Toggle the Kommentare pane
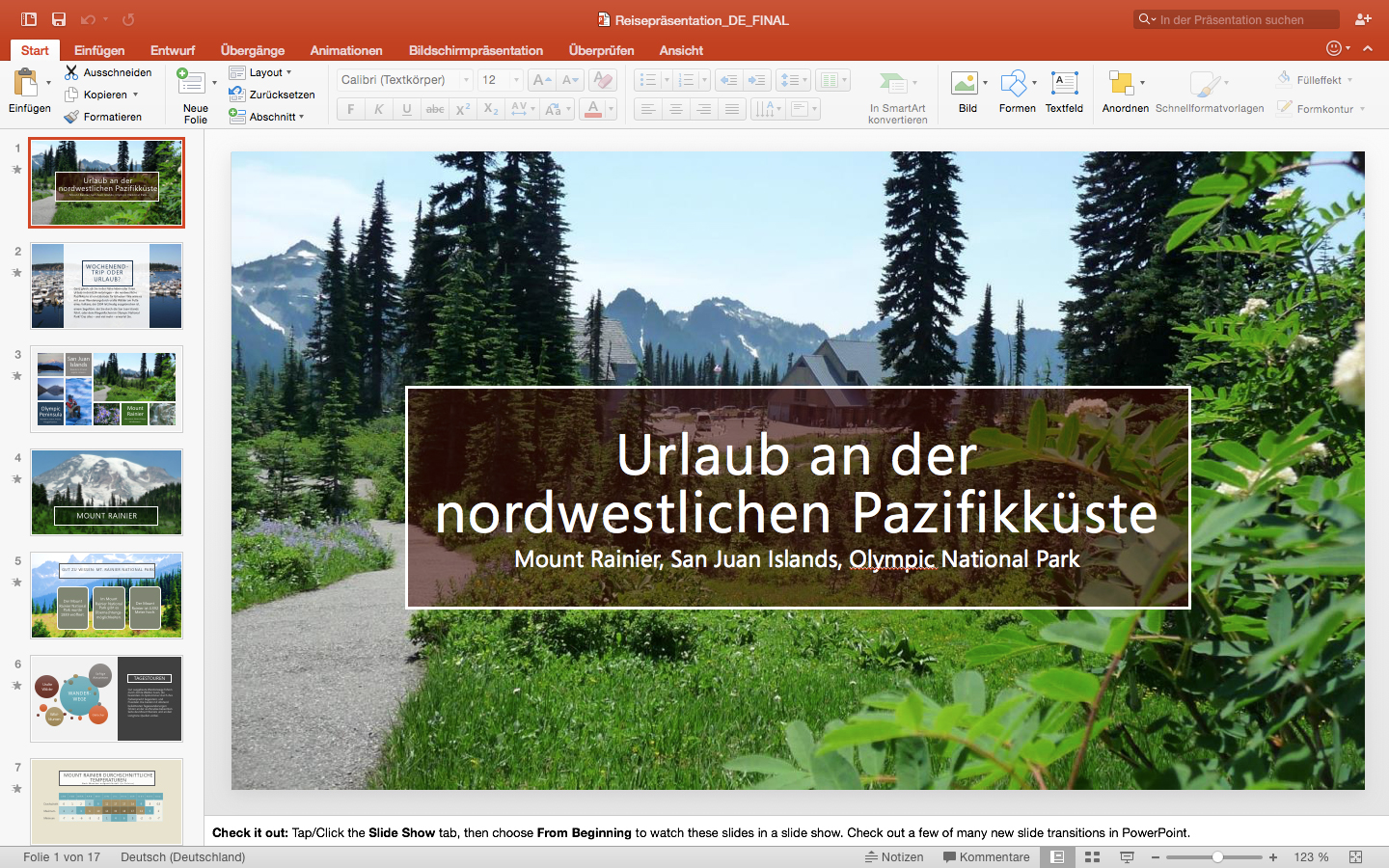Screen dimensions: 1389x868 coord(986,856)
